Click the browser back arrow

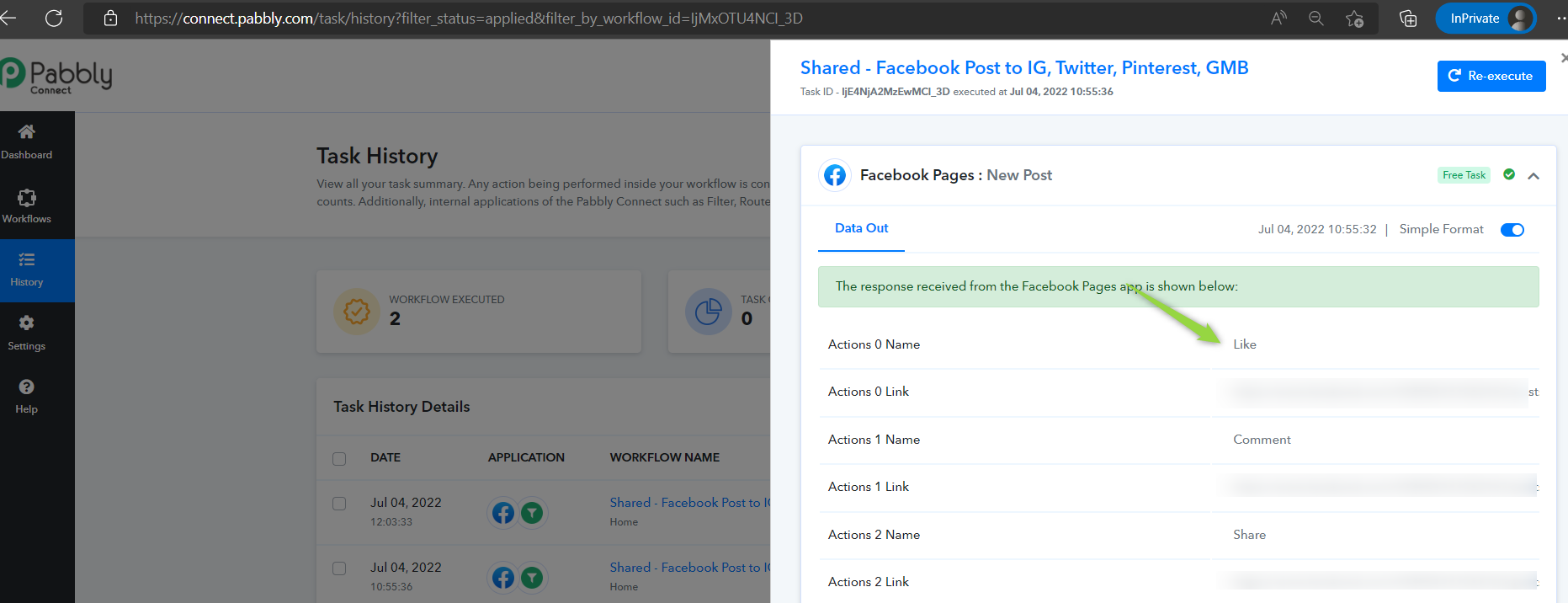[8, 19]
